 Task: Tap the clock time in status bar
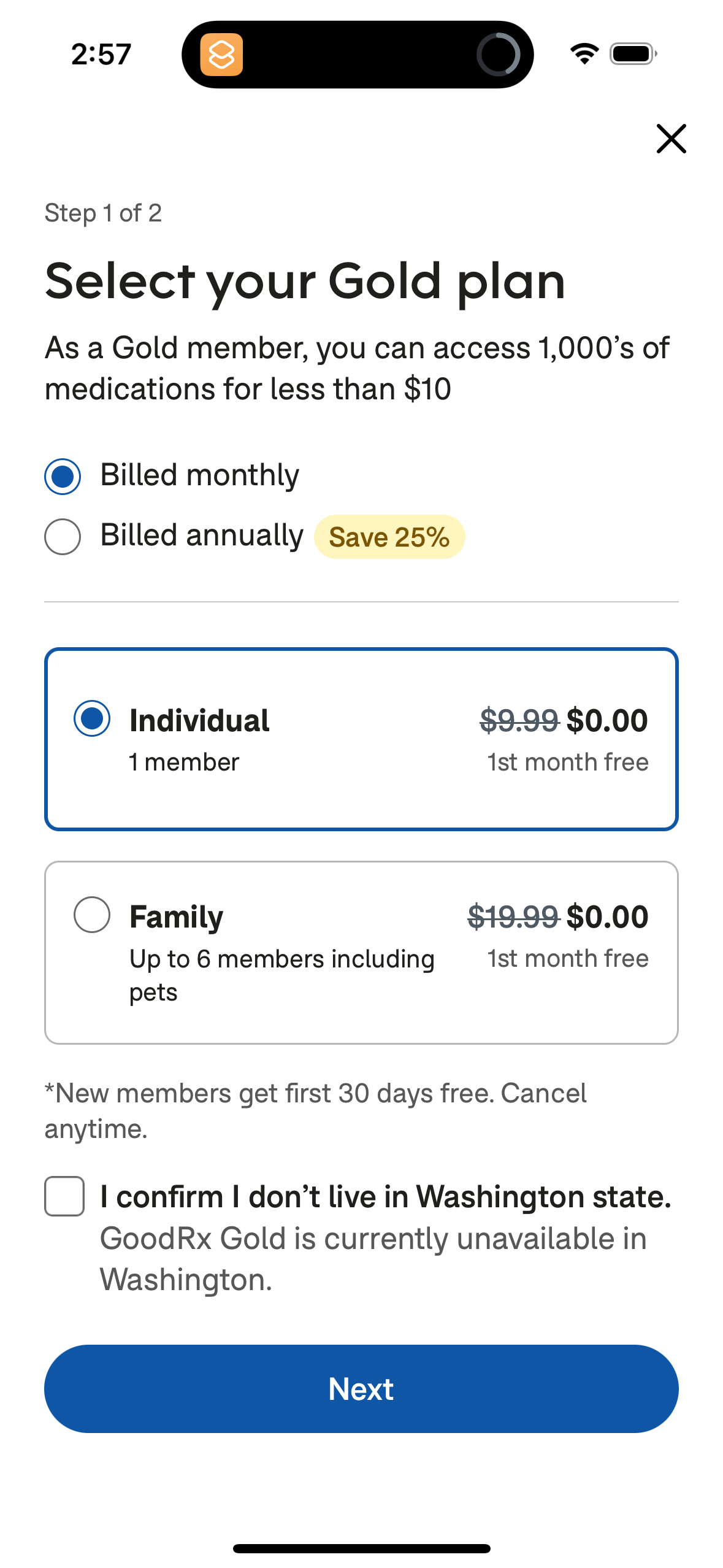[x=101, y=55]
